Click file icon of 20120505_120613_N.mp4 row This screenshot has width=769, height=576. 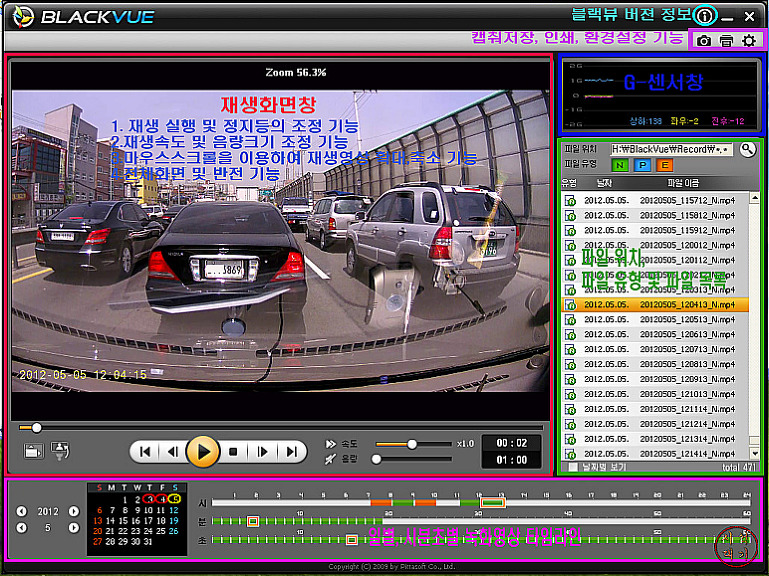coord(570,334)
